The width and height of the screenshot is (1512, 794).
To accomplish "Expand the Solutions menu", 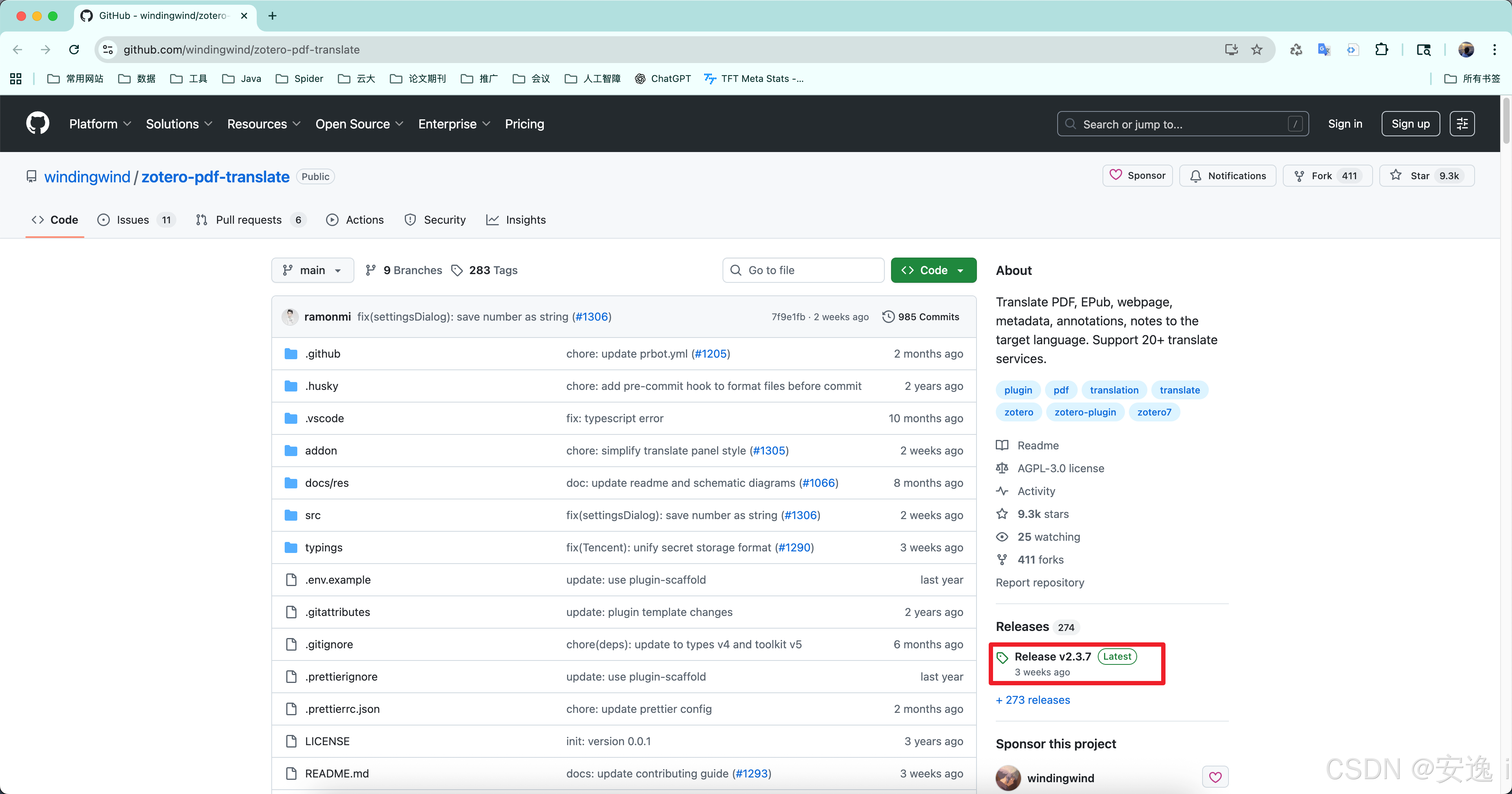I will 179,124.
